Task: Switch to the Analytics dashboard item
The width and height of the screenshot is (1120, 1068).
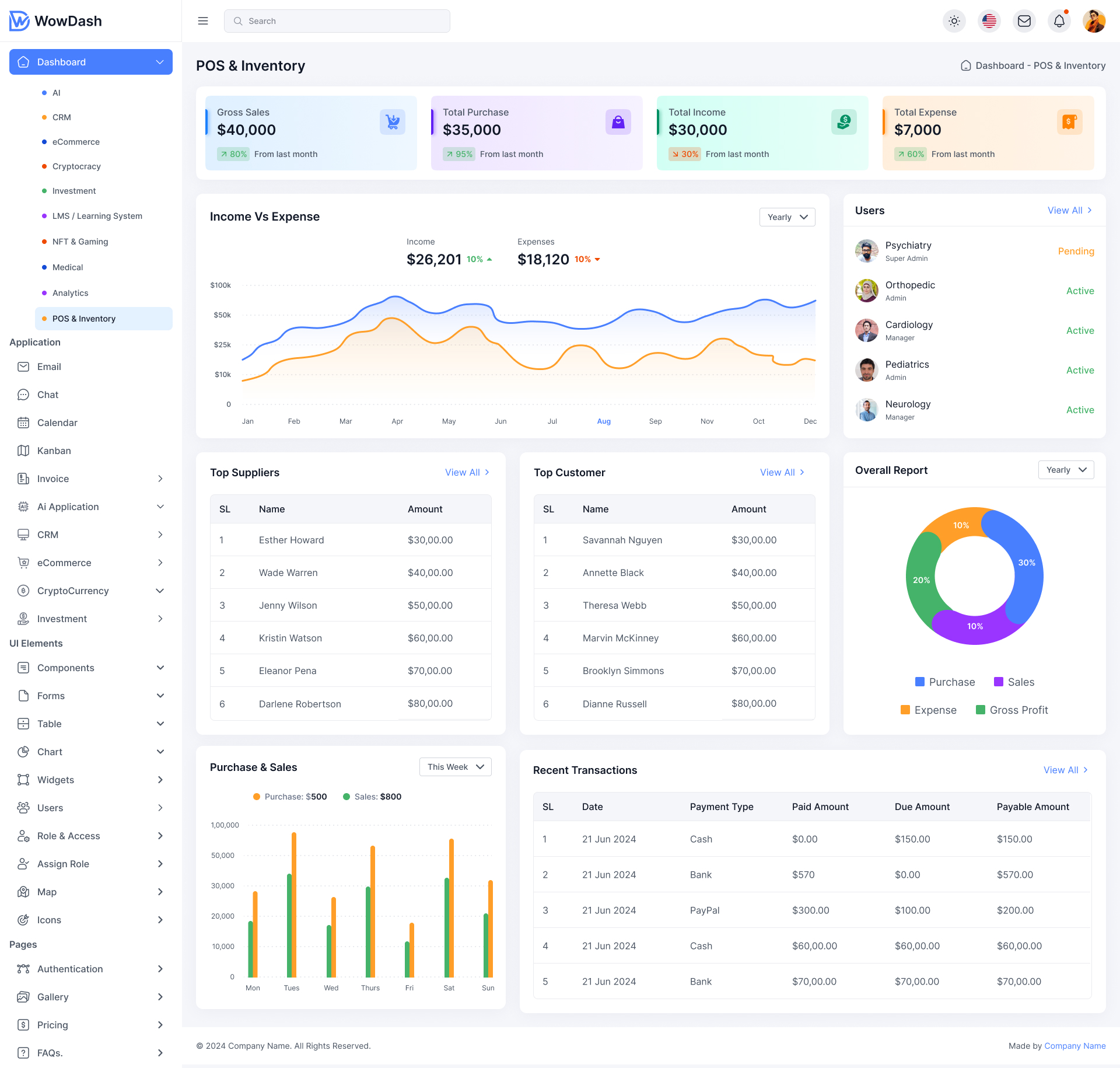Action: coord(70,292)
